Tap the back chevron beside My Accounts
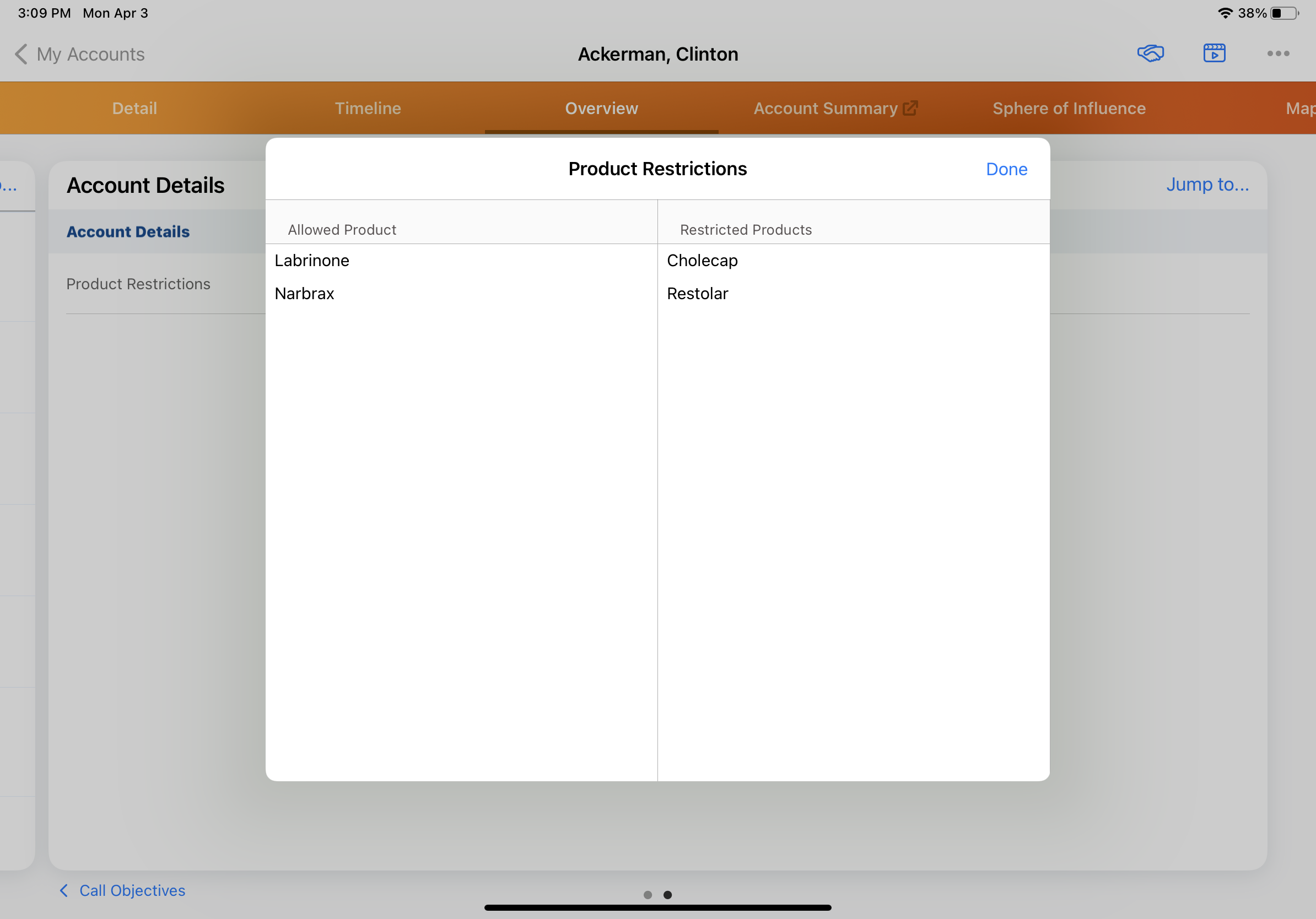 pos(20,55)
